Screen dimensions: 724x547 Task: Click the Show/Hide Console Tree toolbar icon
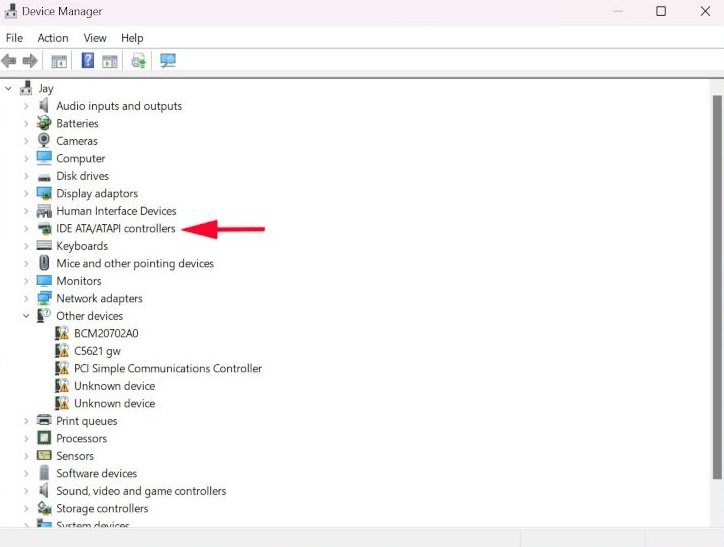[59, 61]
